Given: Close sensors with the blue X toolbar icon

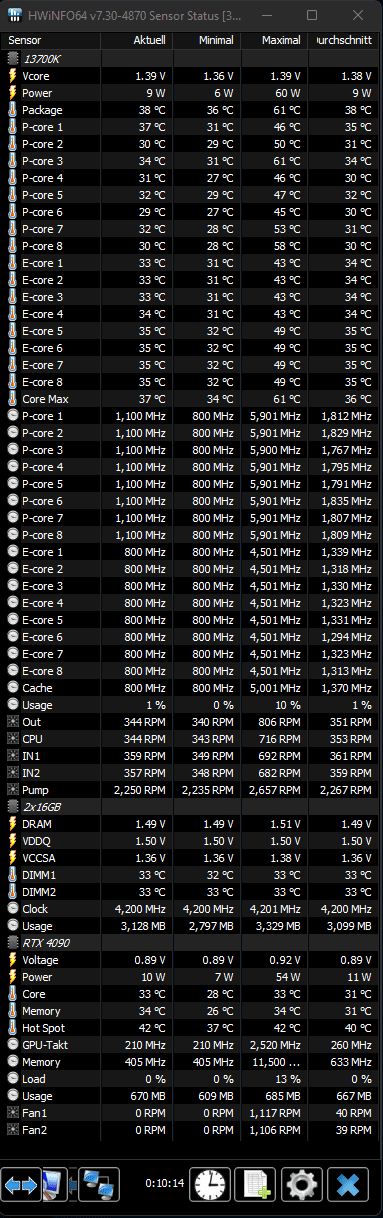Looking at the screenshot, I should pos(348,1185).
